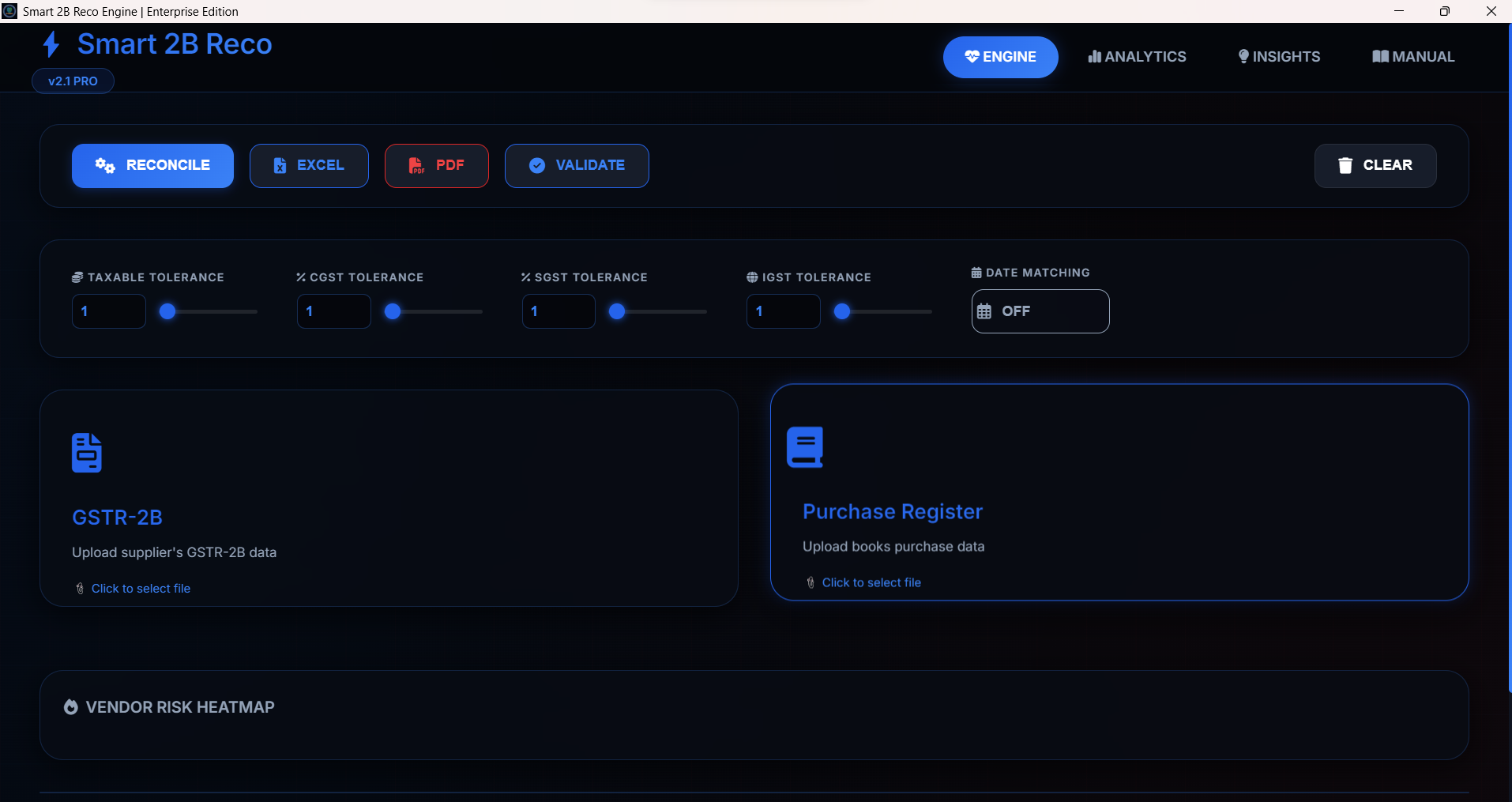1512x802 pixels.
Task: Click the percent icon beside CGST Tolerance
Action: [301, 277]
